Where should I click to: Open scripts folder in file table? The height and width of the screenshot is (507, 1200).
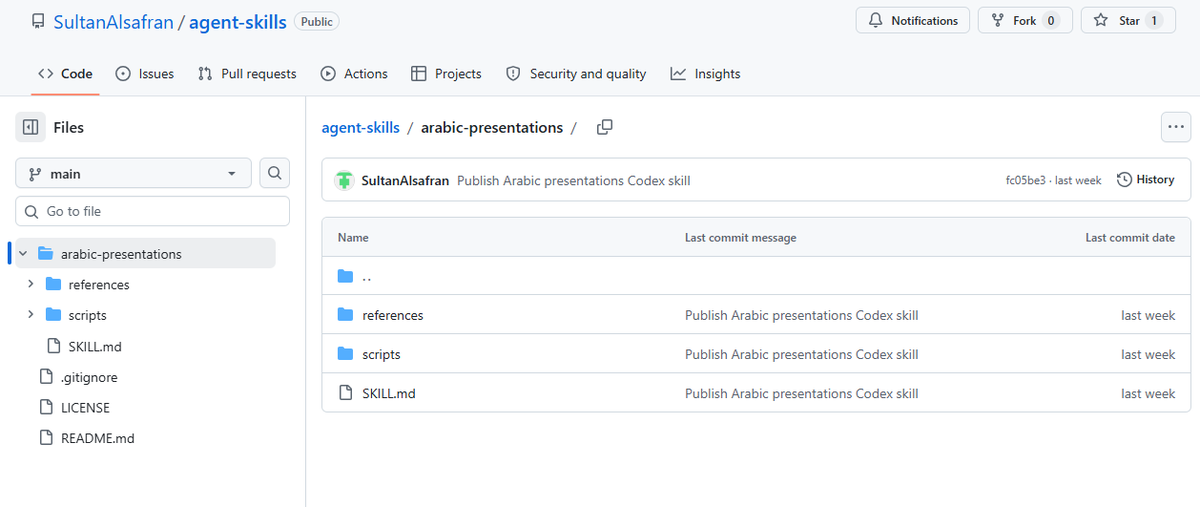(x=381, y=354)
